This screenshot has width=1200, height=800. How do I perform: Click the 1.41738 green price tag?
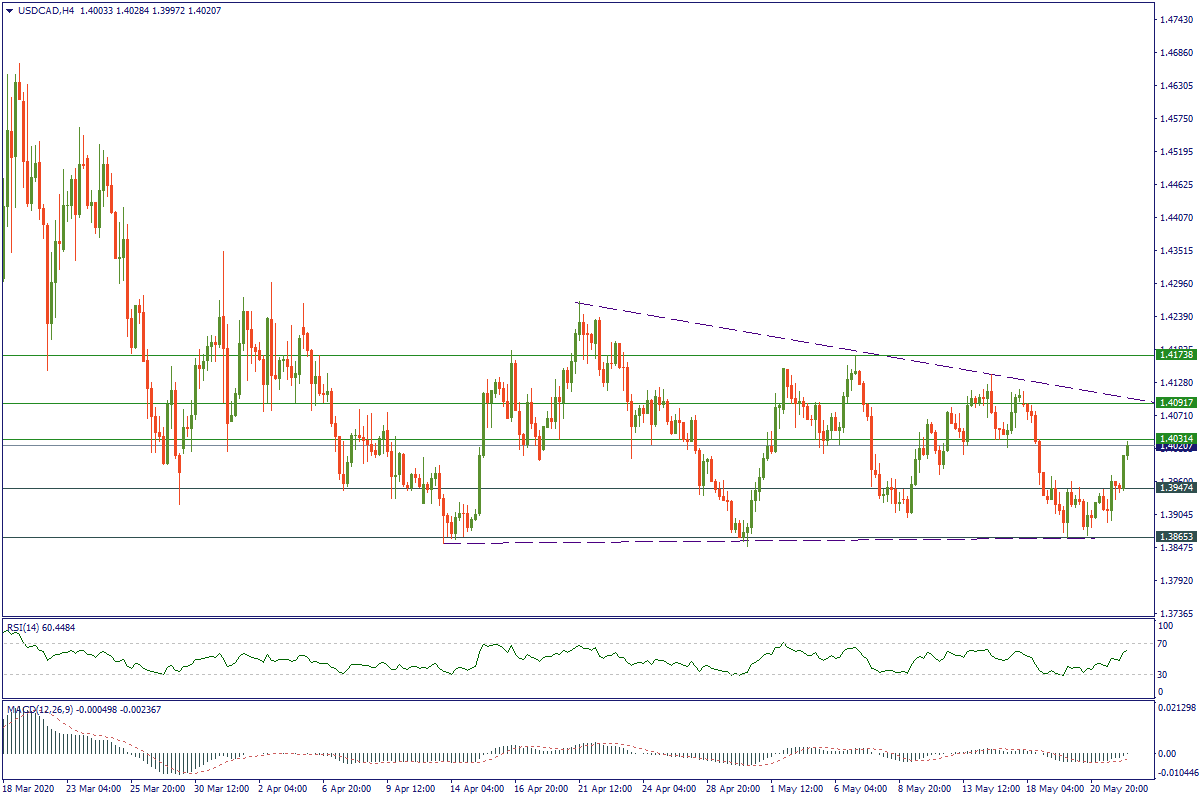[1172, 355]
